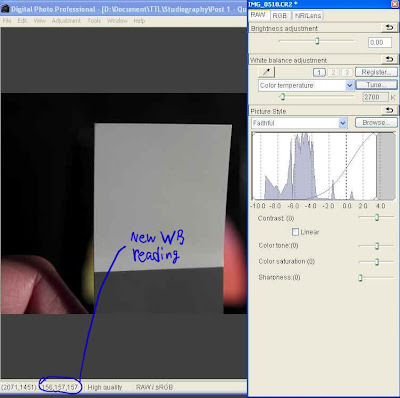
Task: Switch to the RGB tab
Action: point(280,16)
